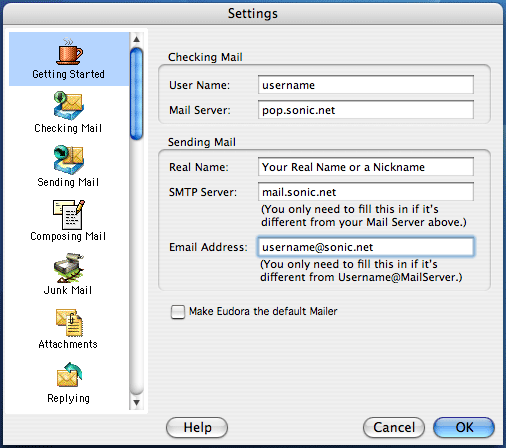Enable Make Eudora the default Mailer
Image resolution: width=506 pixels, height=448 pixels.
click(x=177, y=312)
